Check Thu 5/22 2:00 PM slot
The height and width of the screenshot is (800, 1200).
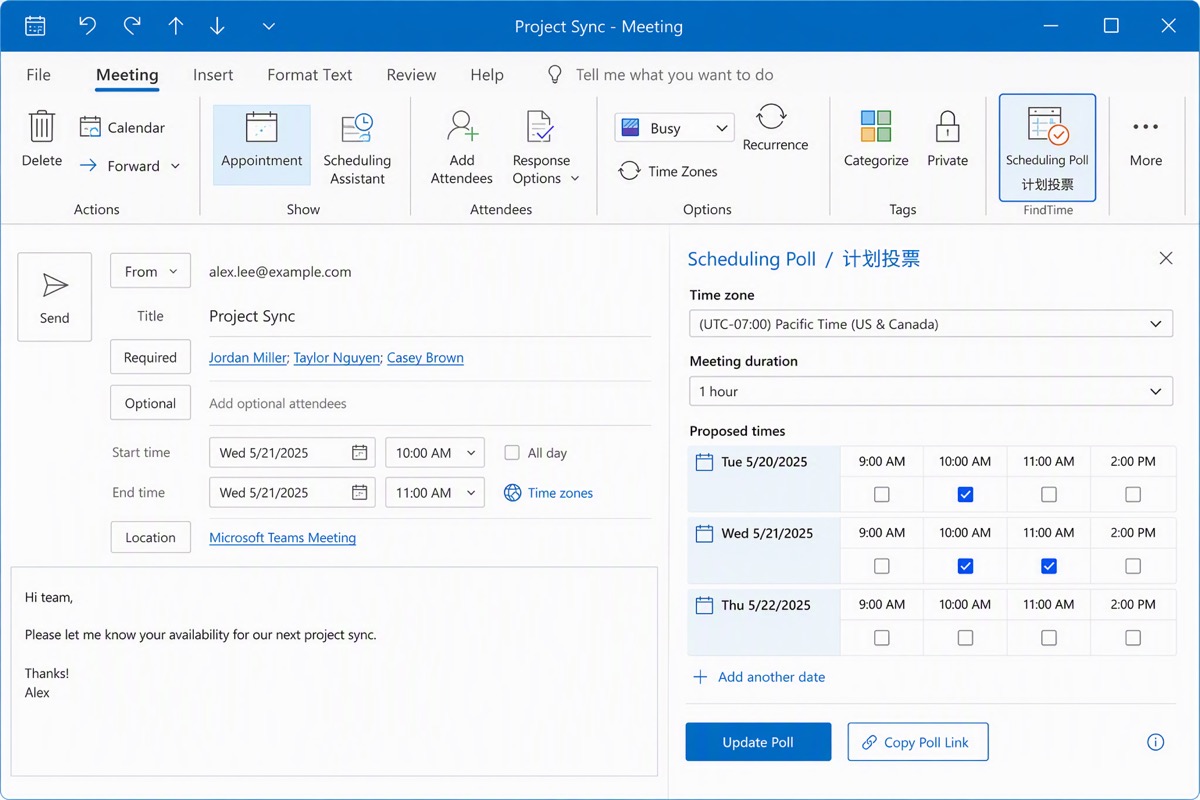point(1133,638)
